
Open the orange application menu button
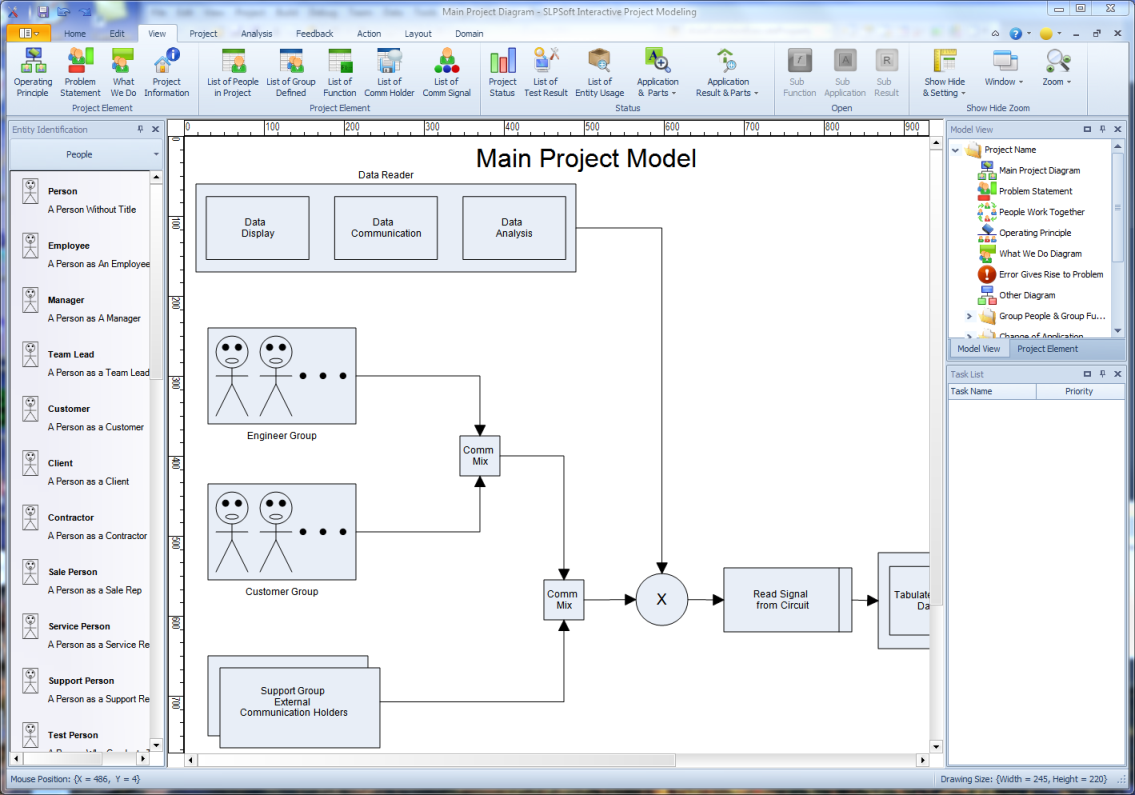28,33
